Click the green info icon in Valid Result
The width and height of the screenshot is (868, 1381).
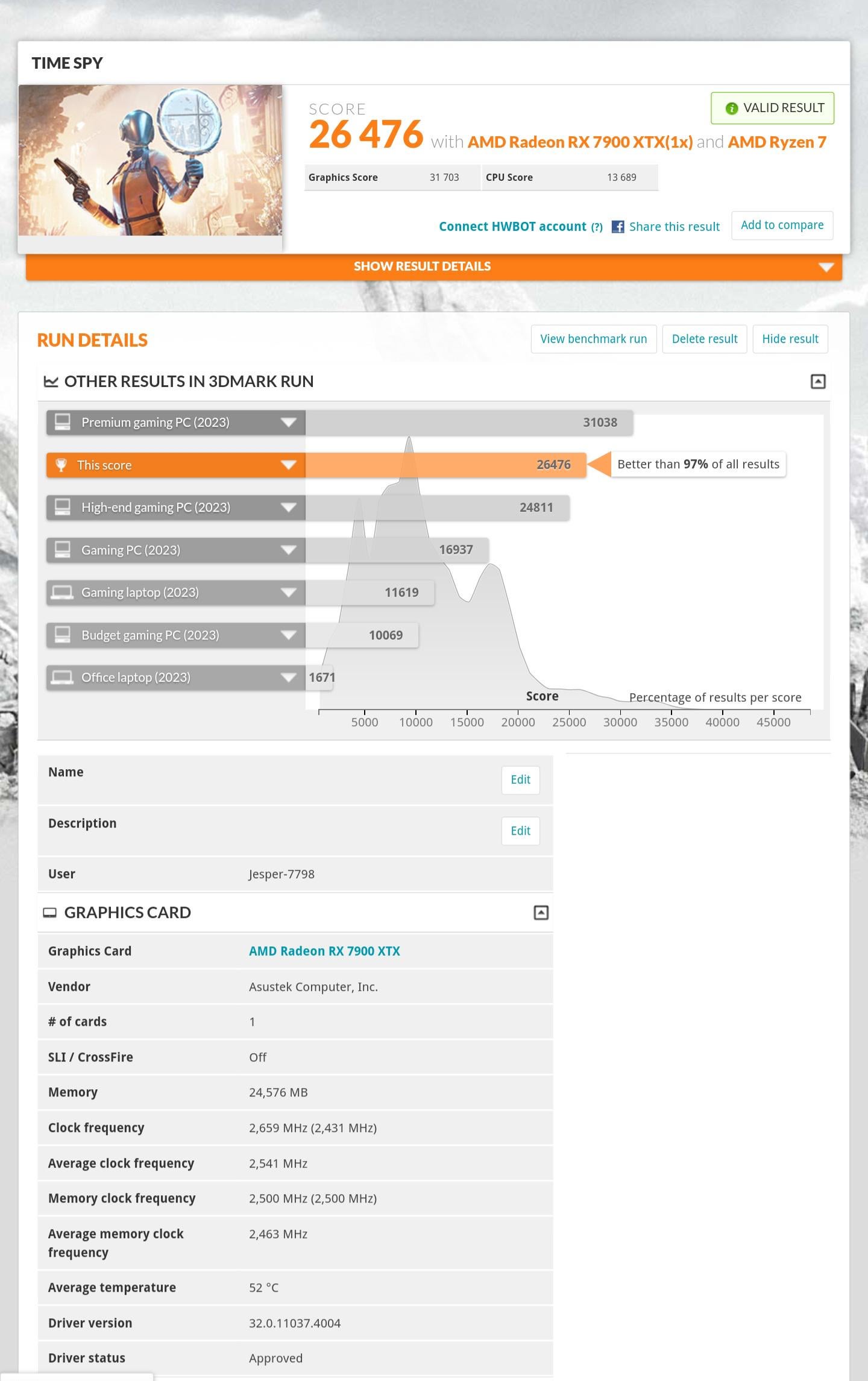(x=732, y=109)
